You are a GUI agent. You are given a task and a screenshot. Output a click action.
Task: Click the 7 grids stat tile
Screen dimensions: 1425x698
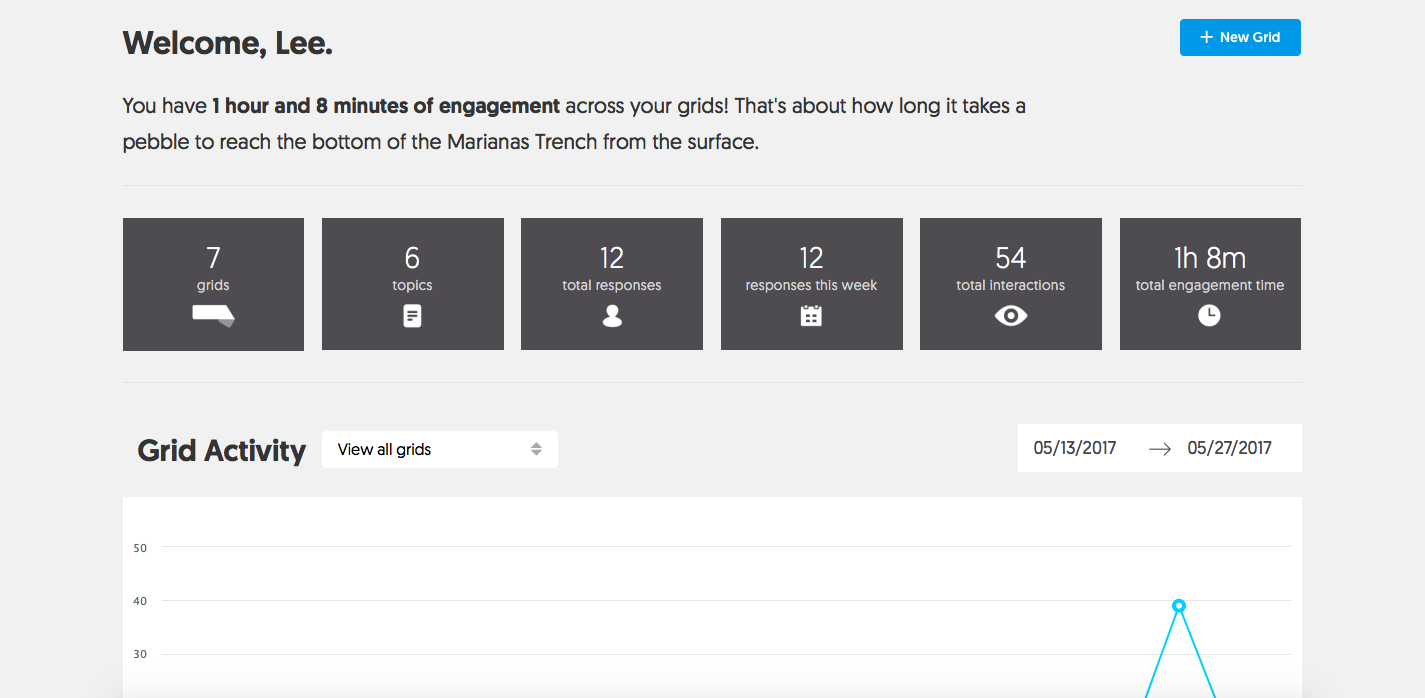(213, 284)
